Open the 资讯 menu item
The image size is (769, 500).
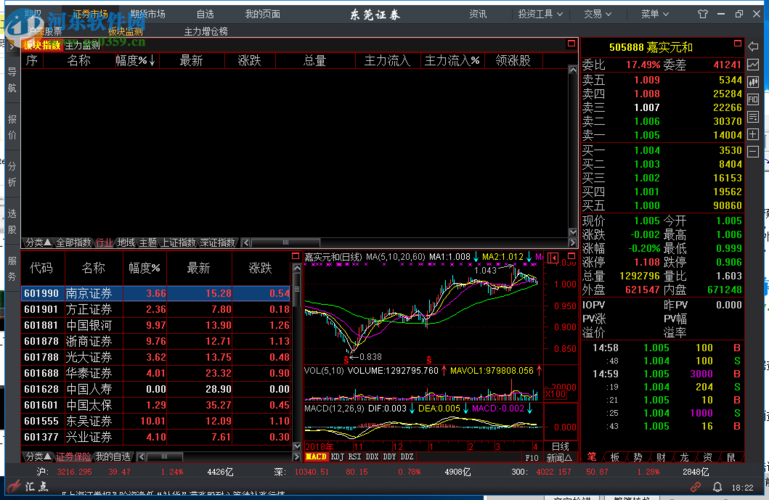click(478, 14)
